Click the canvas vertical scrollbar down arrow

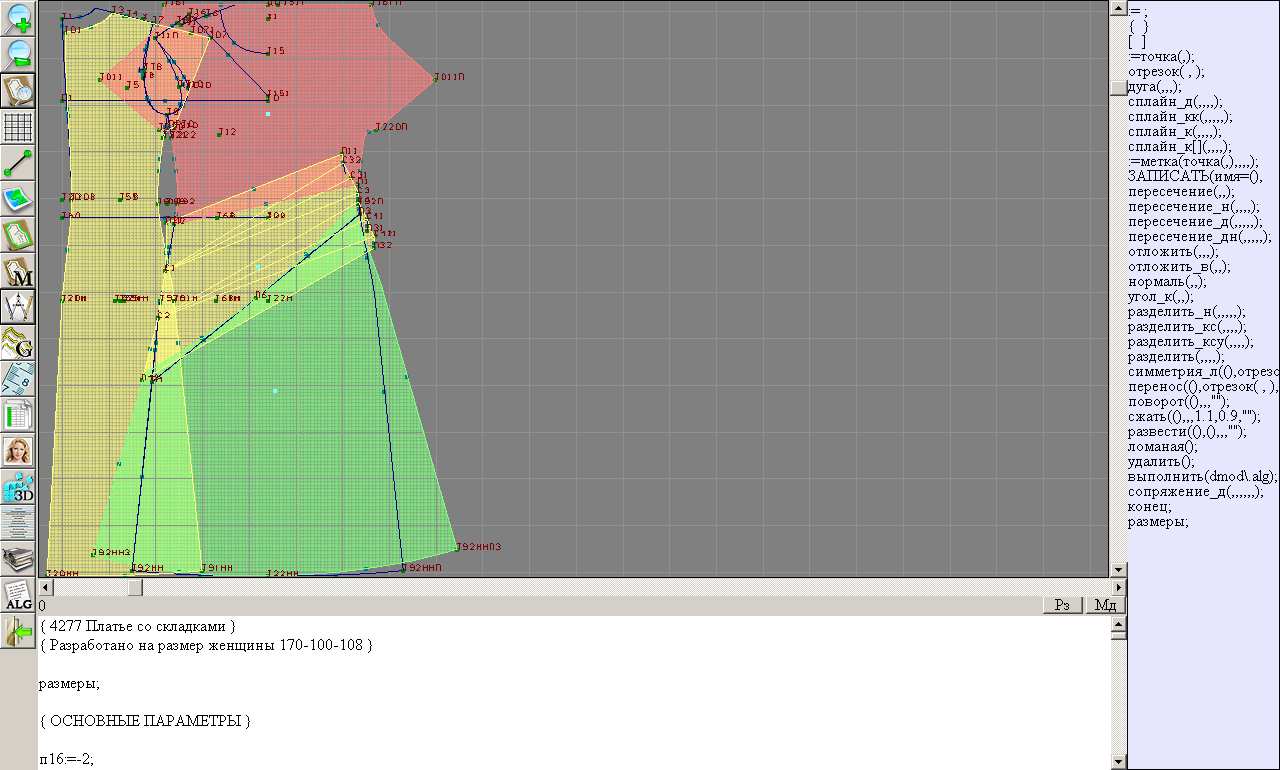coord(1118,570)
